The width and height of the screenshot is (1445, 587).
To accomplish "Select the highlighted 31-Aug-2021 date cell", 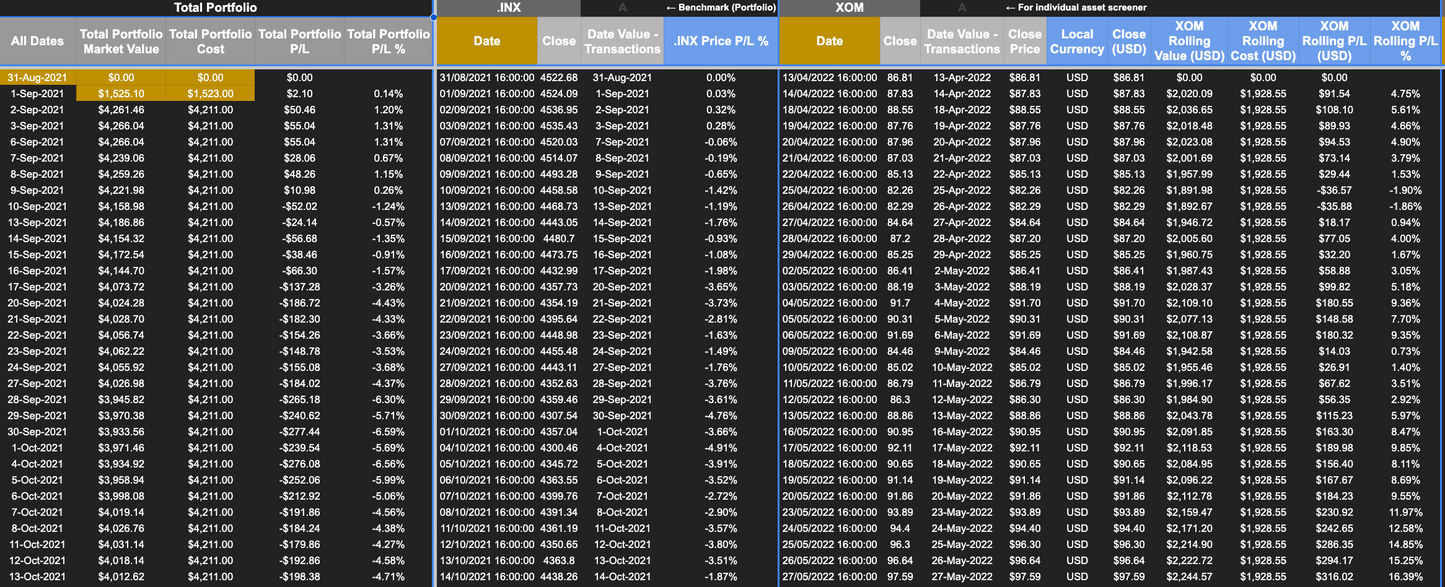I will coord(36,76).
